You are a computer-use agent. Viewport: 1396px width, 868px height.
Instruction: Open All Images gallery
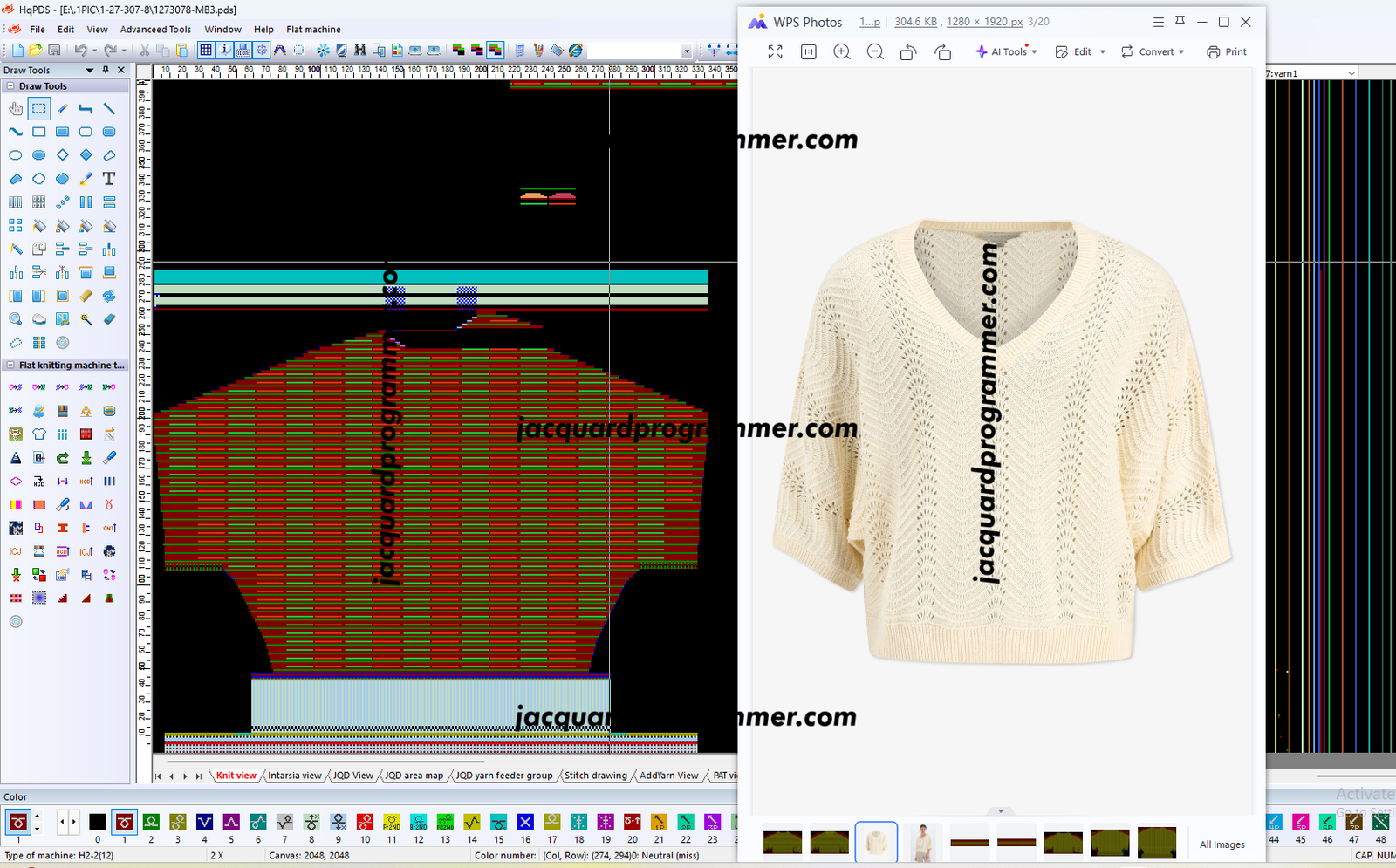(1221, 844)
